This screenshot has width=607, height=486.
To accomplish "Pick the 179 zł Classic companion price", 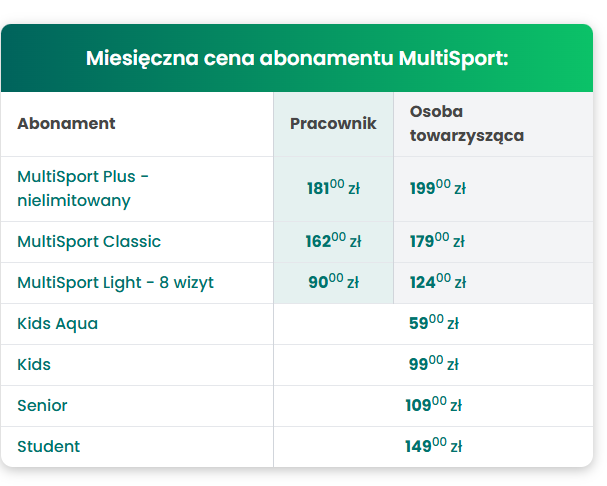I will (x=438, y=242).
